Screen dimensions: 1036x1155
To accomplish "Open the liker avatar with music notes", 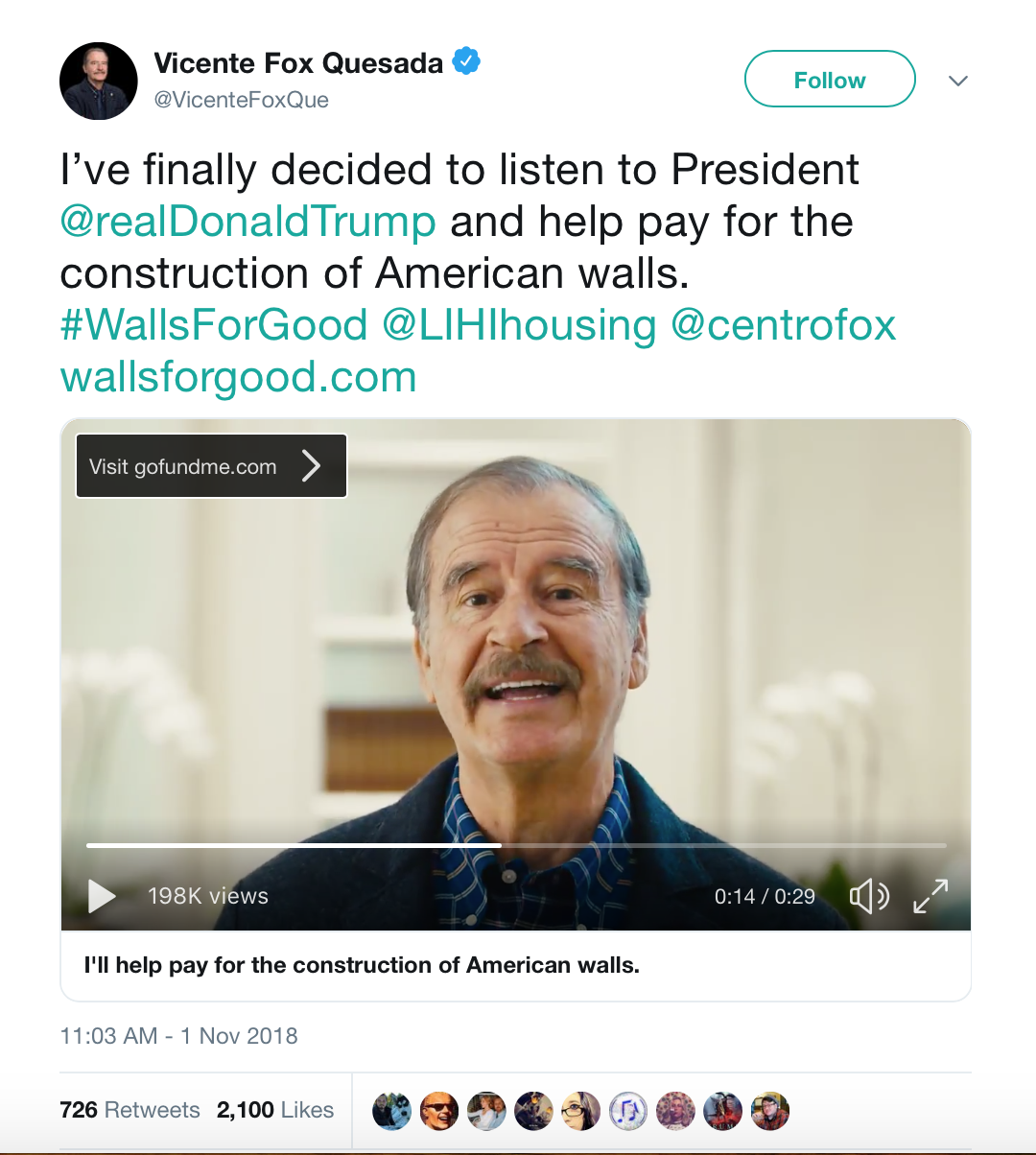I will 628,1111.
